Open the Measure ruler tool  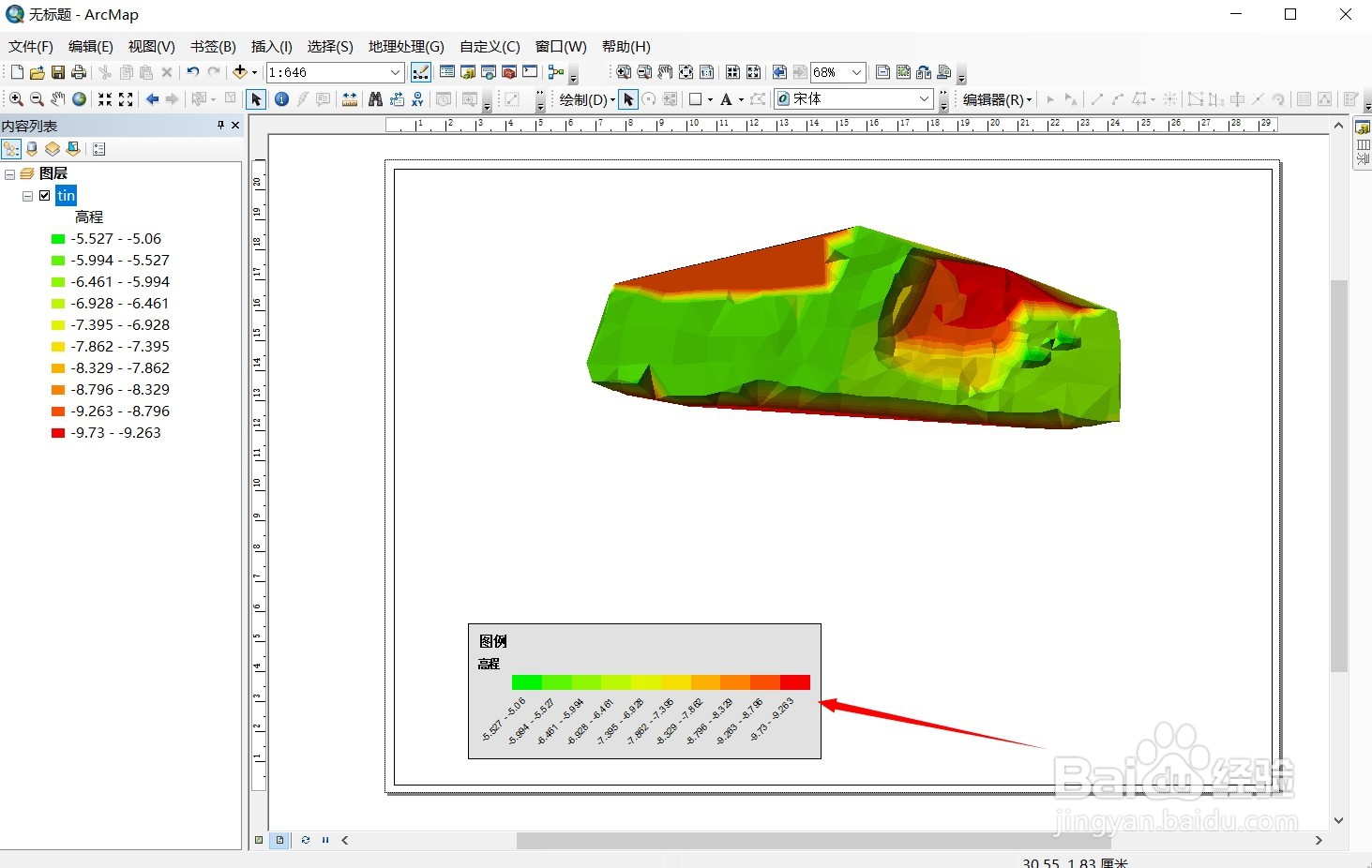coord(350,98)
